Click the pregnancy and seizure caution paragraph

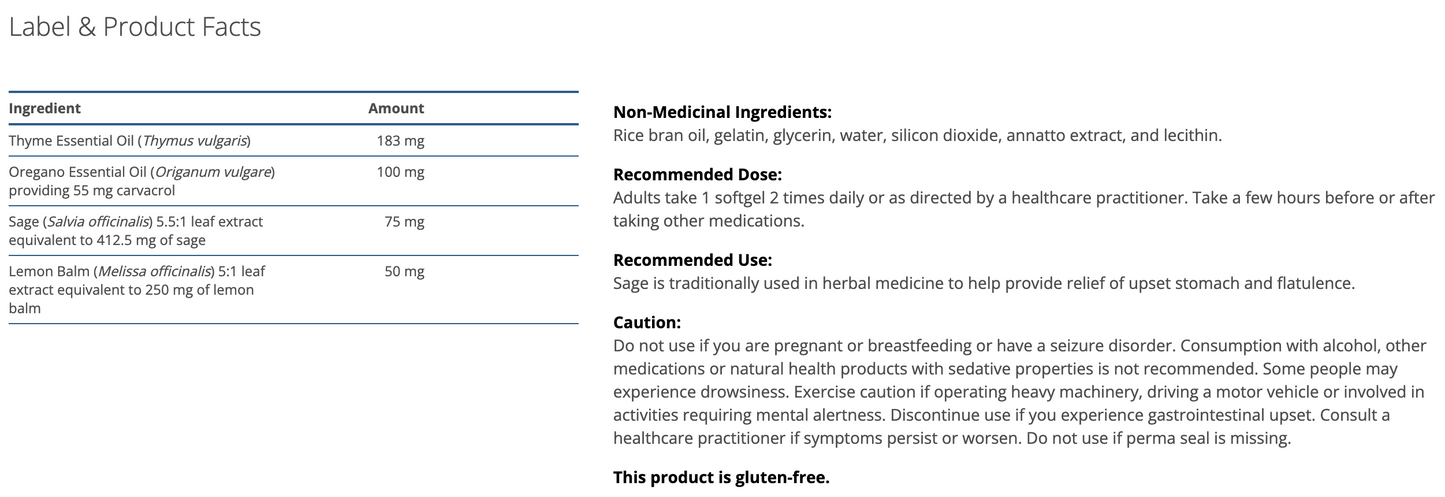(1019, 392)
